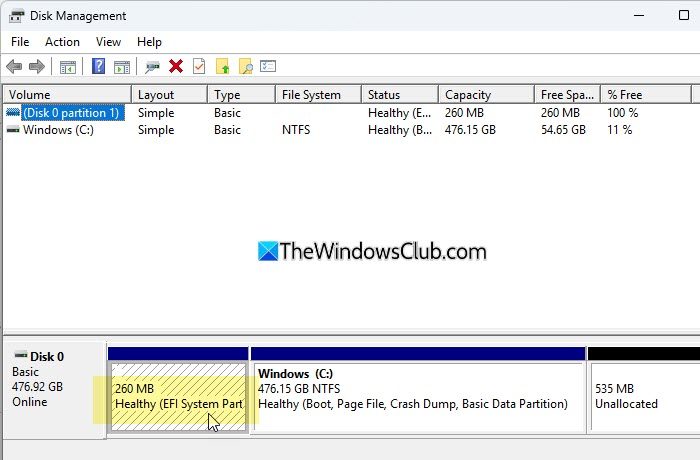The image size is (700, 460).
Task: Sort by the Free Space column header
Action: pos(567,95)
